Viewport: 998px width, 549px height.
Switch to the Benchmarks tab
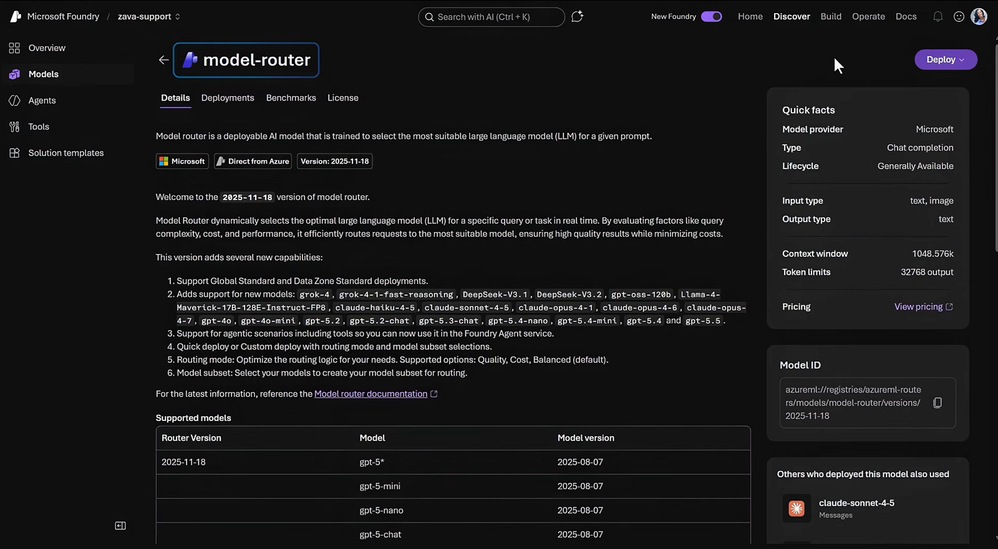[x=291, y=98]
